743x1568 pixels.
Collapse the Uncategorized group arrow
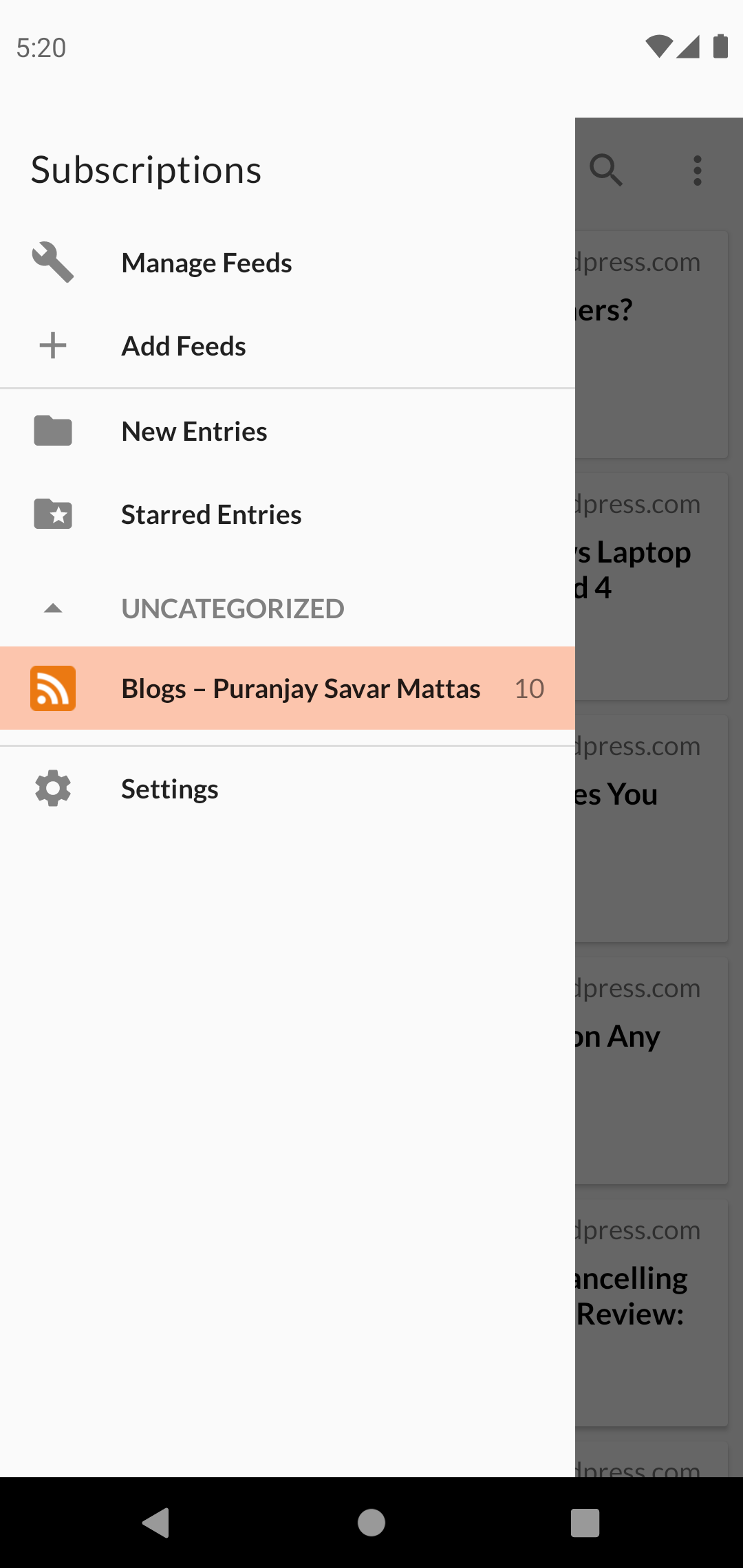pos(53,609)
